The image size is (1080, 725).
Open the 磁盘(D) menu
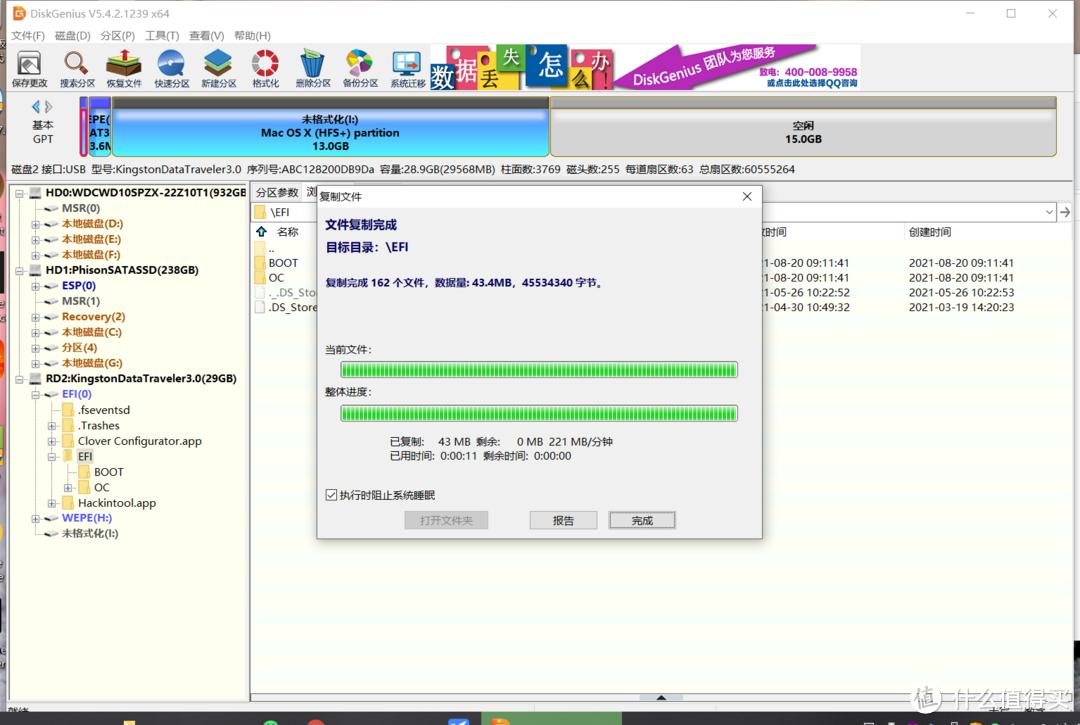click(x=72, y=35)
